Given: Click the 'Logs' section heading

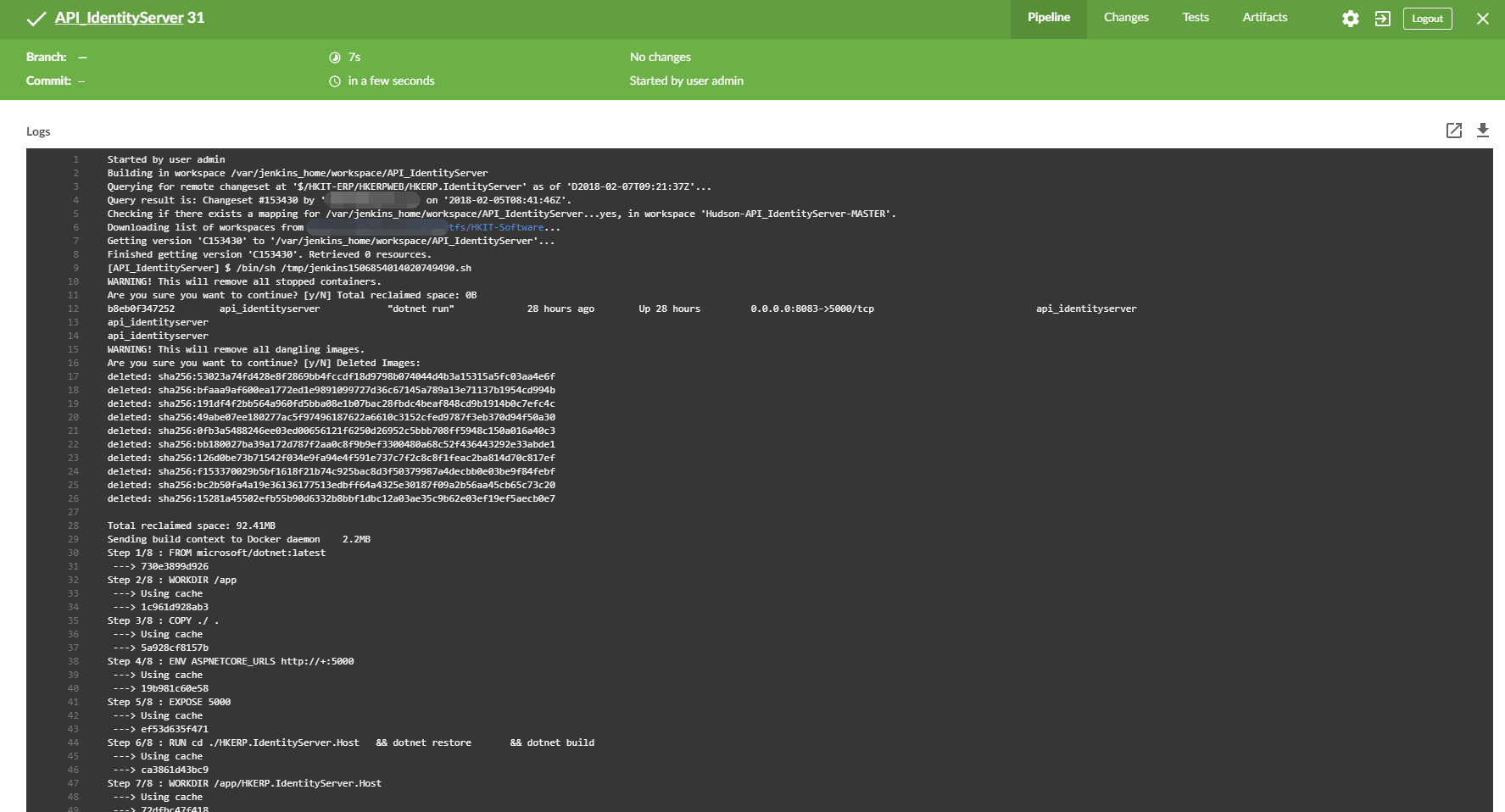Looking at the screenshot, I should pos(38,131).
